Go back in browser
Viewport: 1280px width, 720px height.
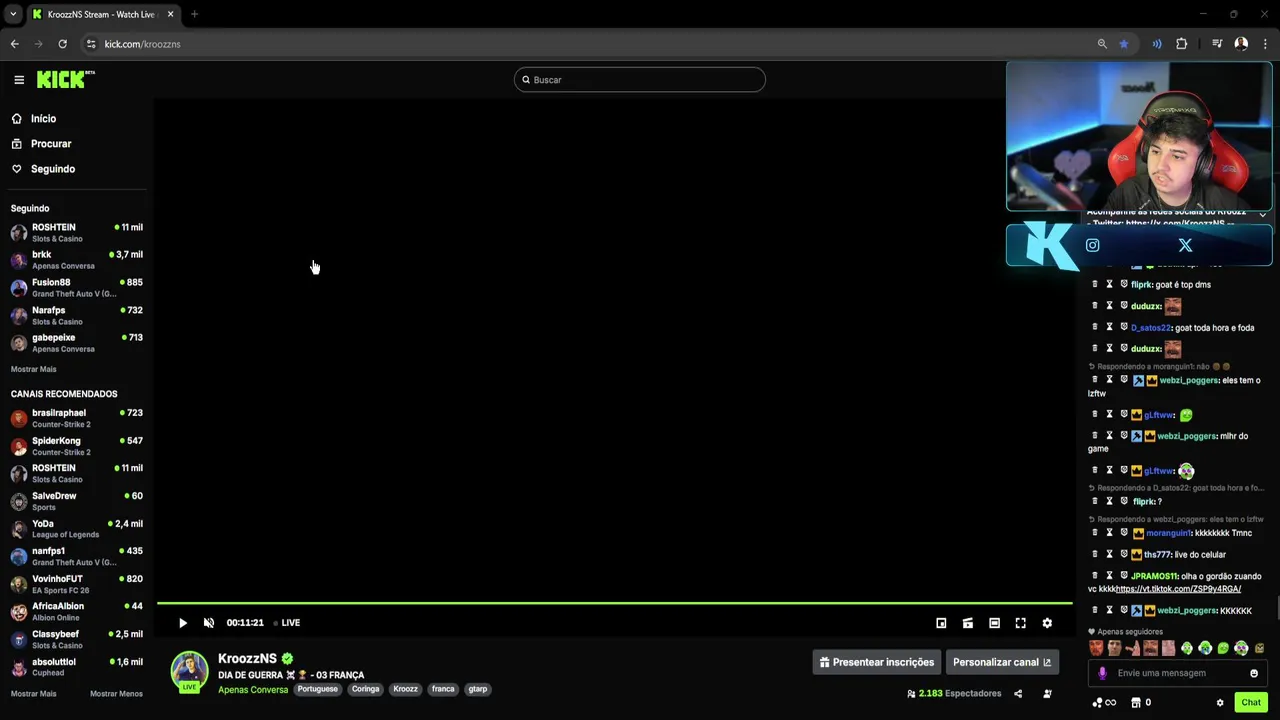pyautogui.click(x=15, y=44)
